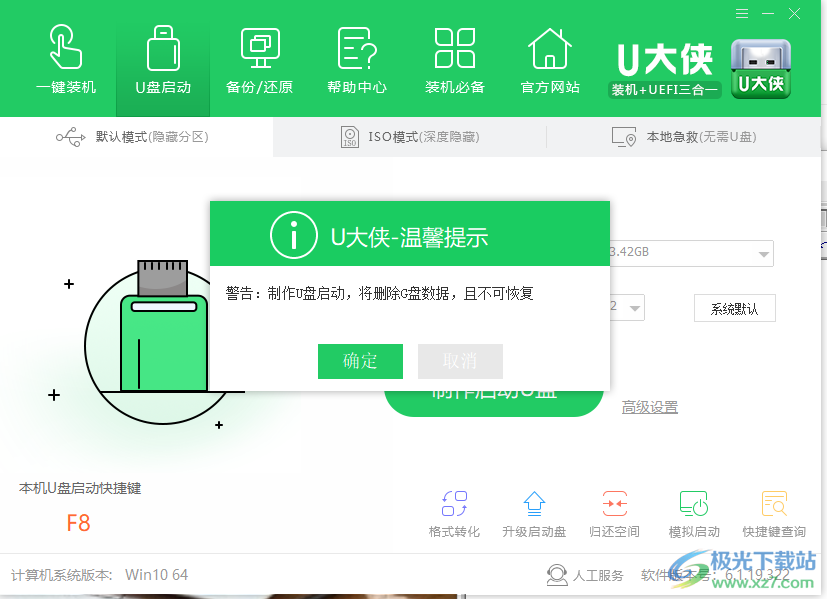Click the info icon in the dialog header
Image resolution: width=827 pixels, height=599 pixels.
pos(294,235)
